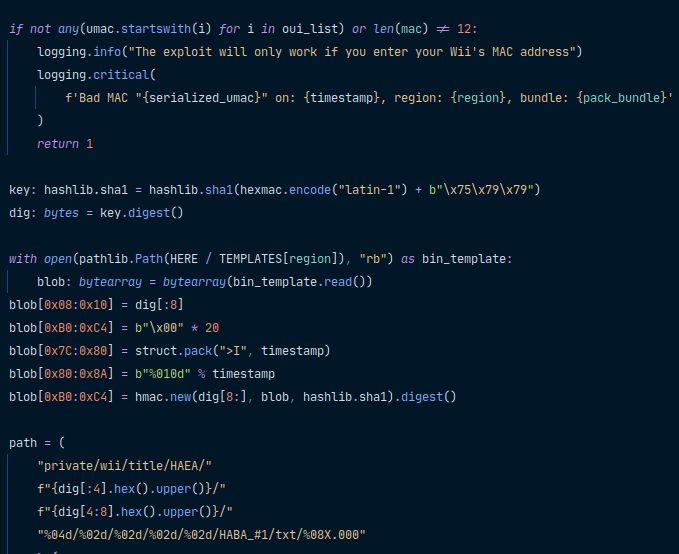Click the 'HABA_#1/txt' format string line
679x554 pixels.
point(200,535)
